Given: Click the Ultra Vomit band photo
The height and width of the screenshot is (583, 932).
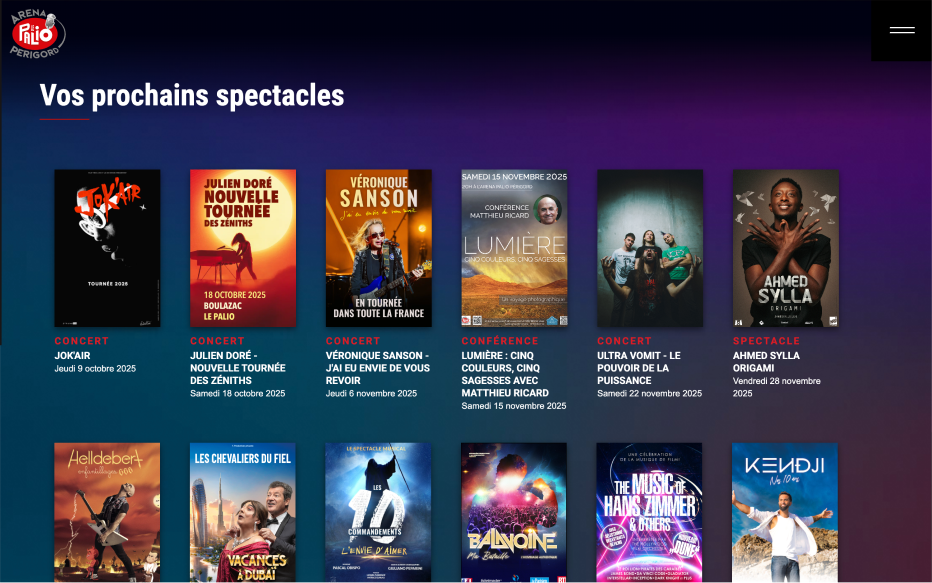Looking at the screenshot, I should pos(650,248).
